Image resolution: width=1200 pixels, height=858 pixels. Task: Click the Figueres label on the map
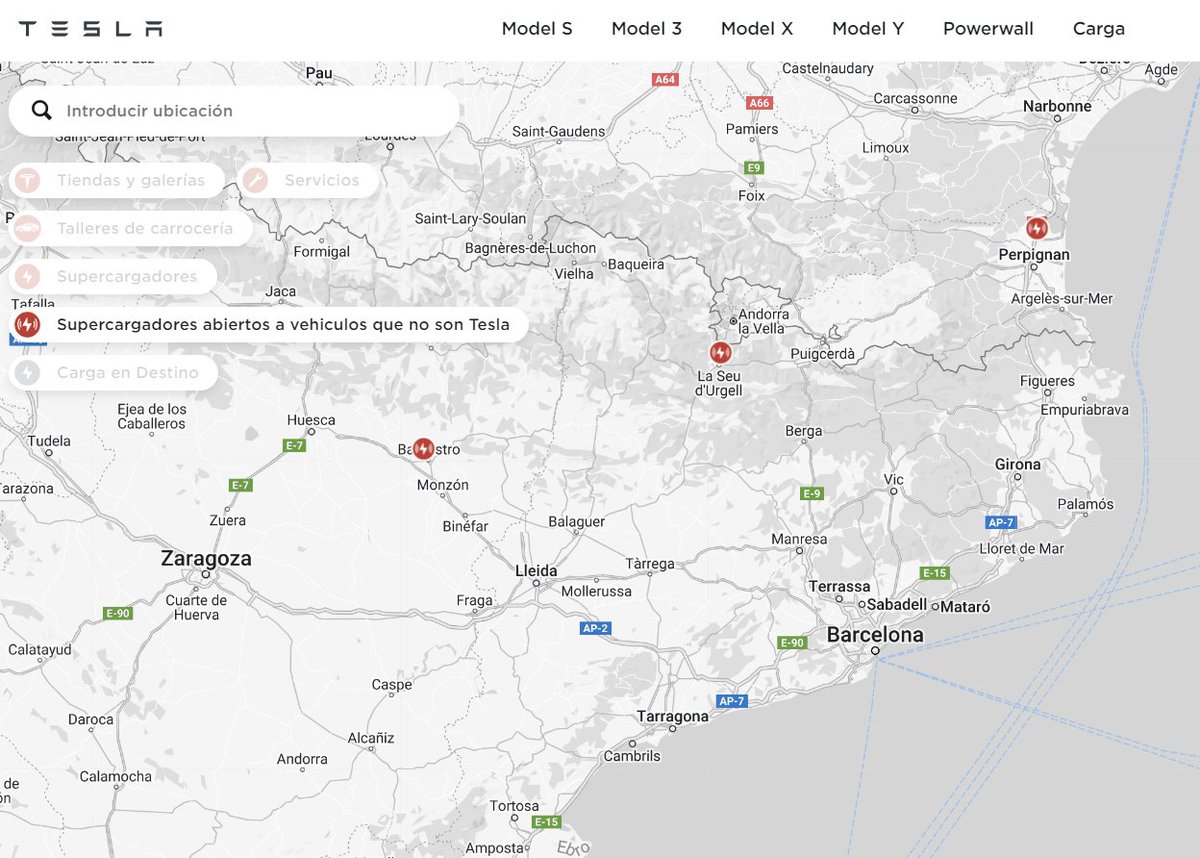(1047, 381)
